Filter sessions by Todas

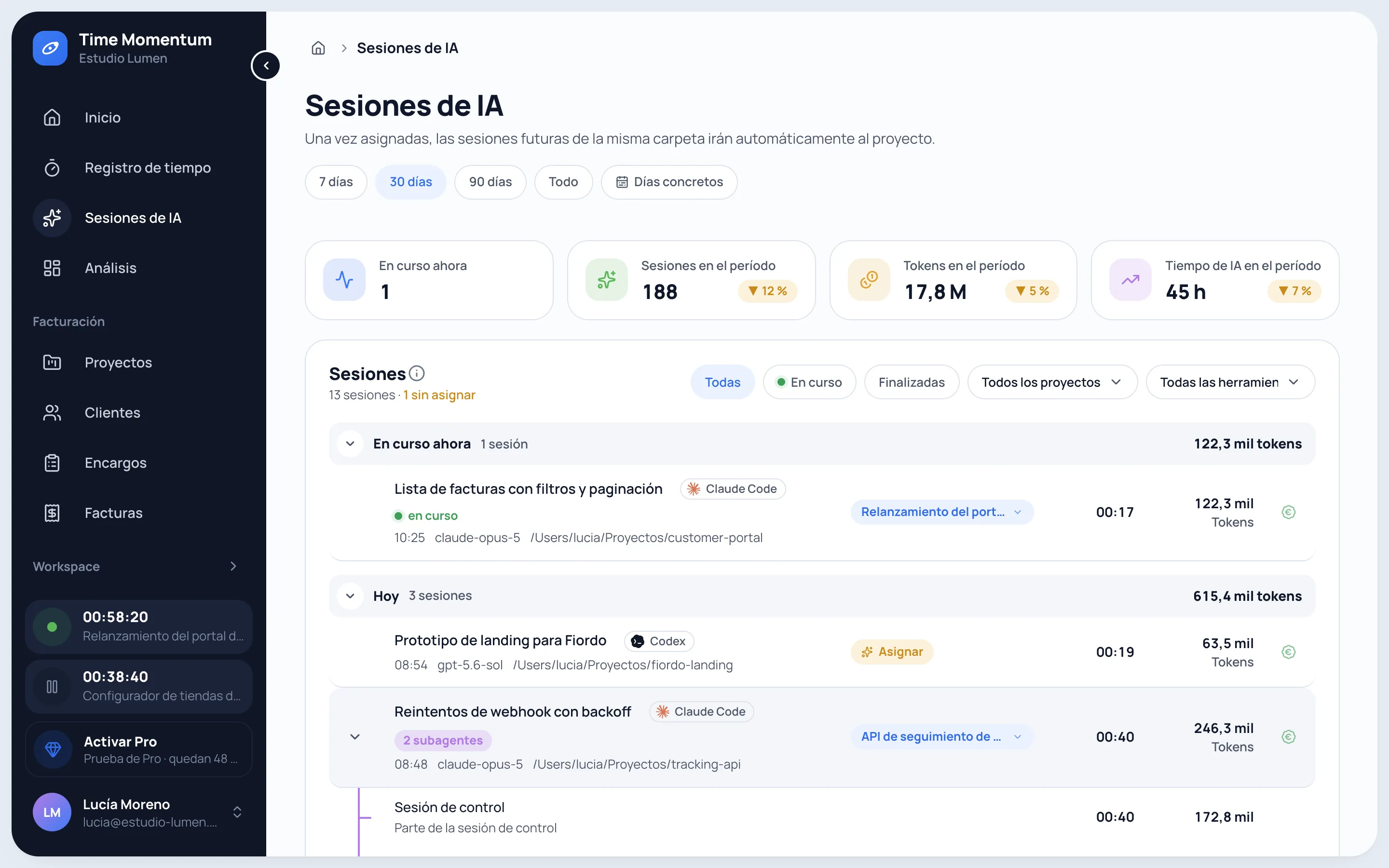722,382
